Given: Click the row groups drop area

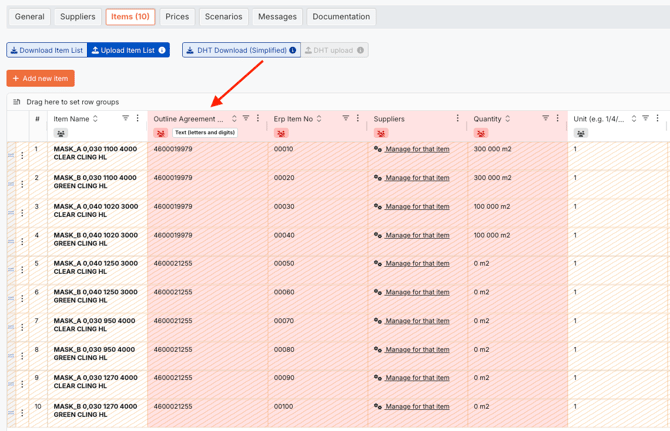Looking at the screenshot, I should coord(72,102).
